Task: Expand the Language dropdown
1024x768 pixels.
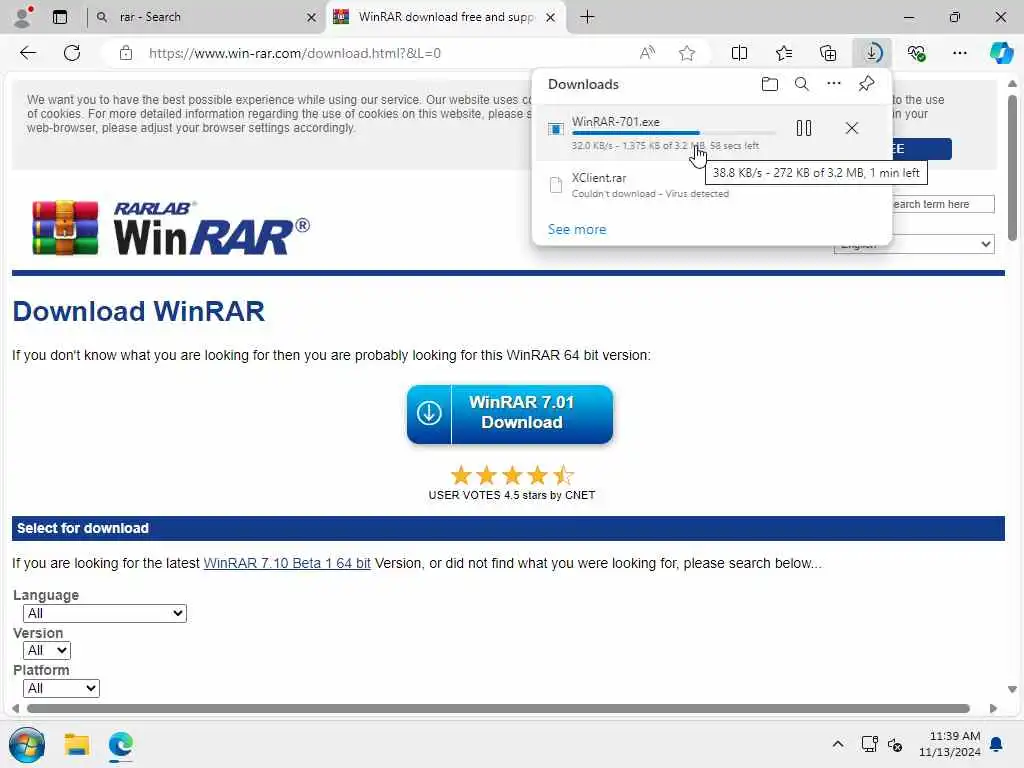Action: (104, 613)
